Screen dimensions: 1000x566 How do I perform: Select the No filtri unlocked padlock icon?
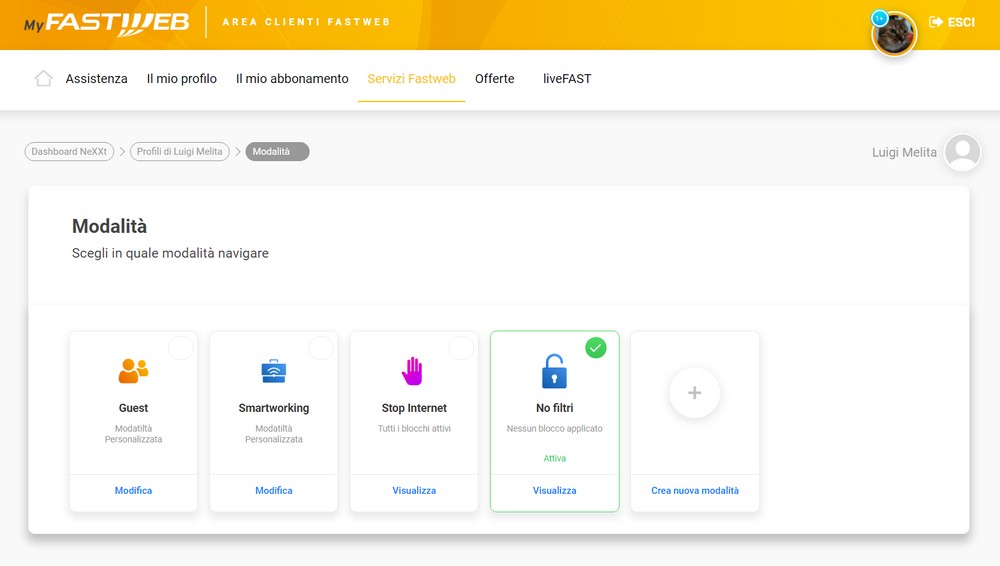tap(554, 371)
